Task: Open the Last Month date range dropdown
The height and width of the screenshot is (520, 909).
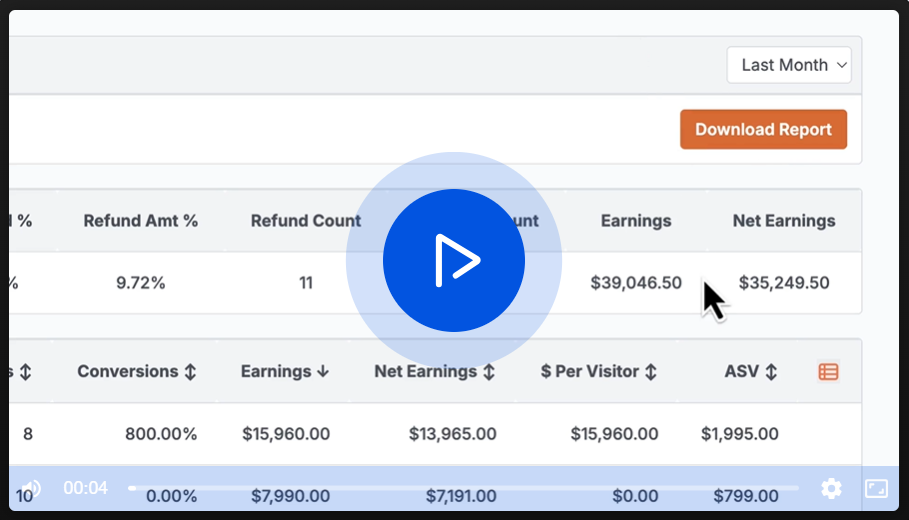Action: click(x=789, y=65)
